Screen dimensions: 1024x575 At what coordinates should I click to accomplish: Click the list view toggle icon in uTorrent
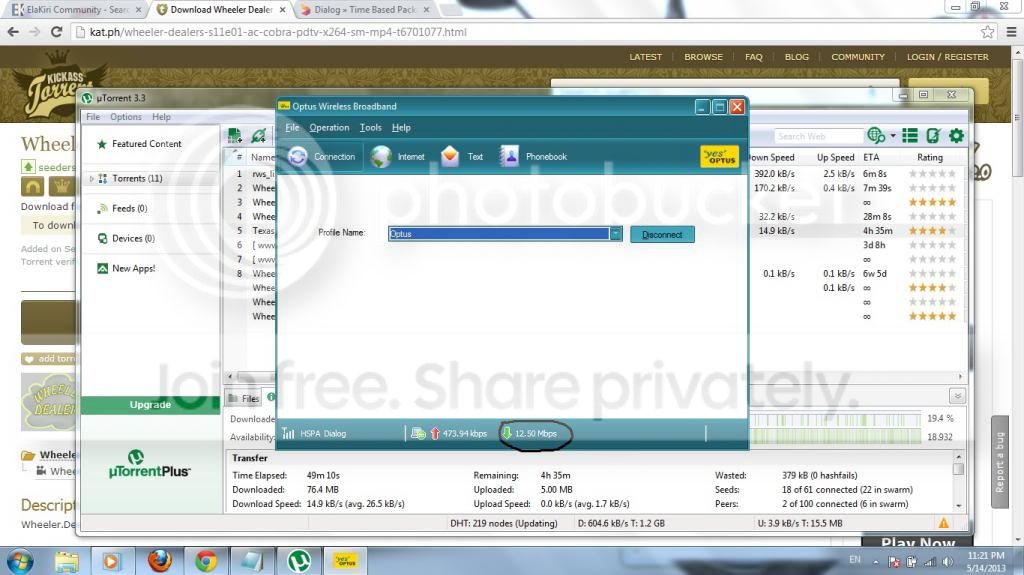click(x=910, y=135)
